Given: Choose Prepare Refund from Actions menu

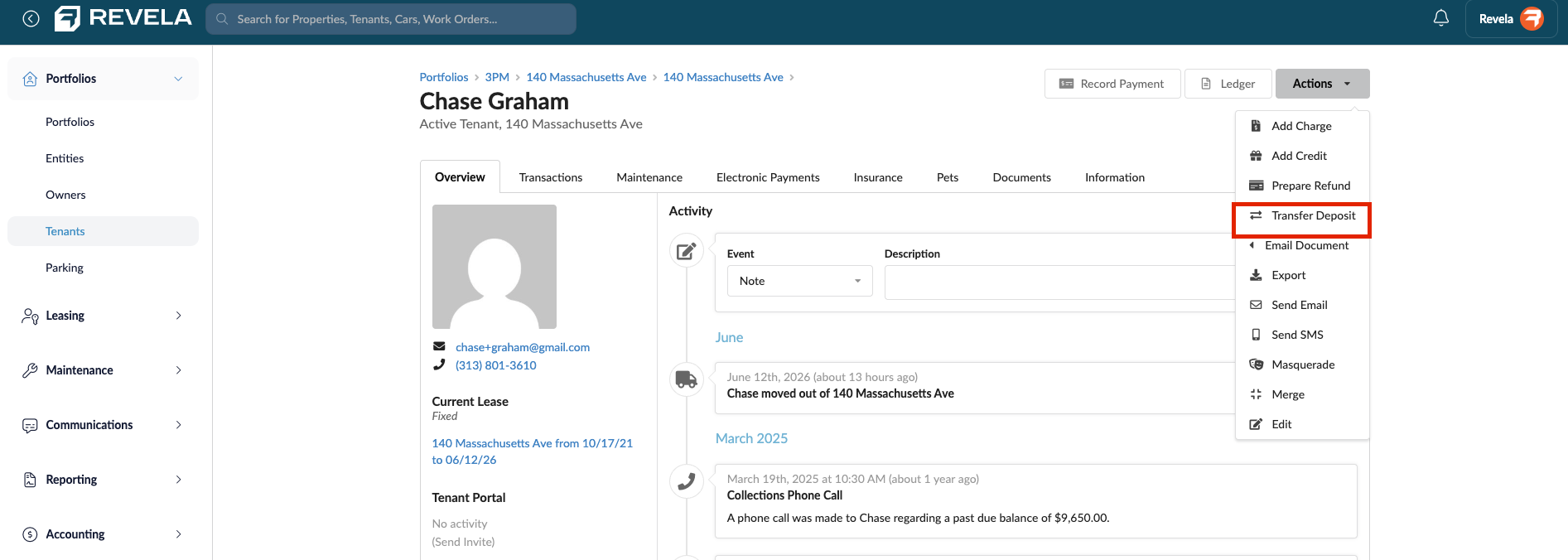Looking at the screenshot, I should tap(1301, 186).
